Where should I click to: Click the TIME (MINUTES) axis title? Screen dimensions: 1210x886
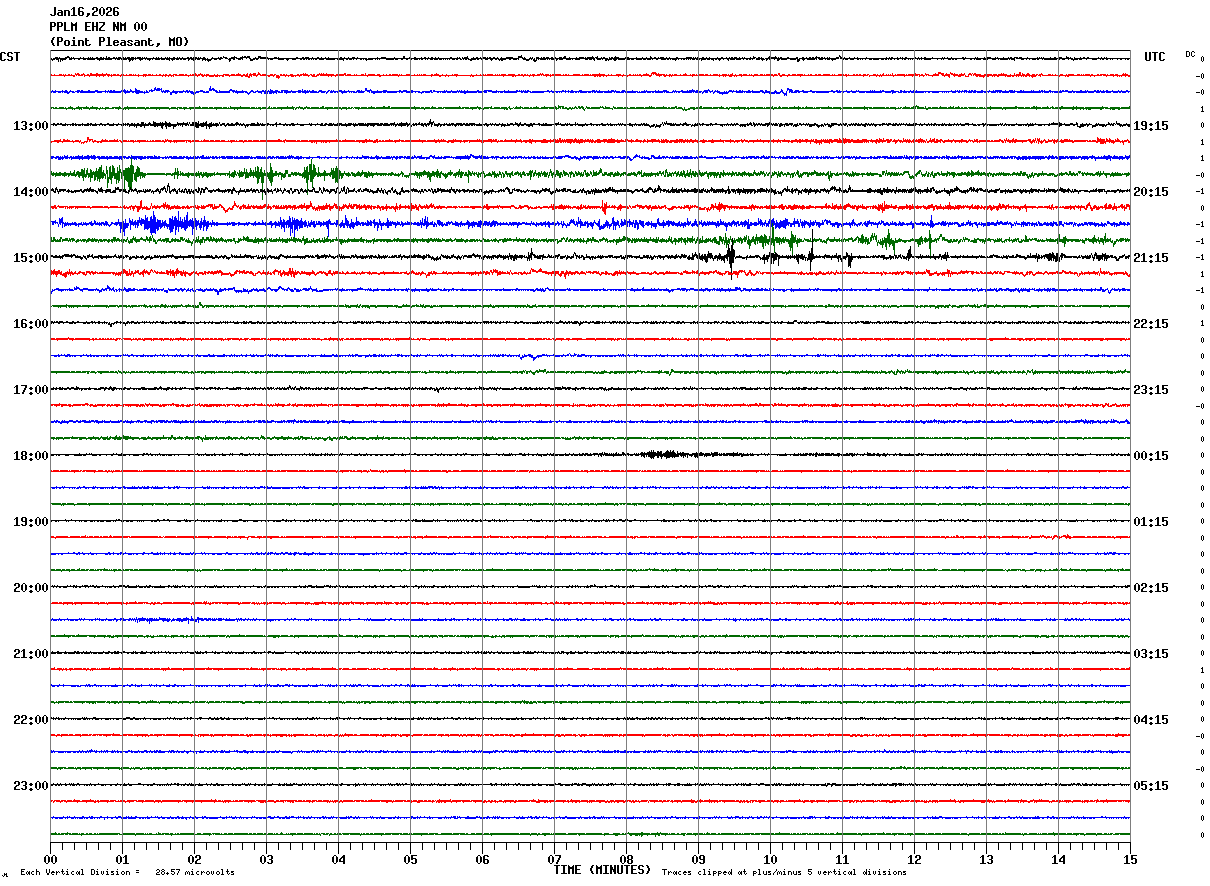(602, 870)
